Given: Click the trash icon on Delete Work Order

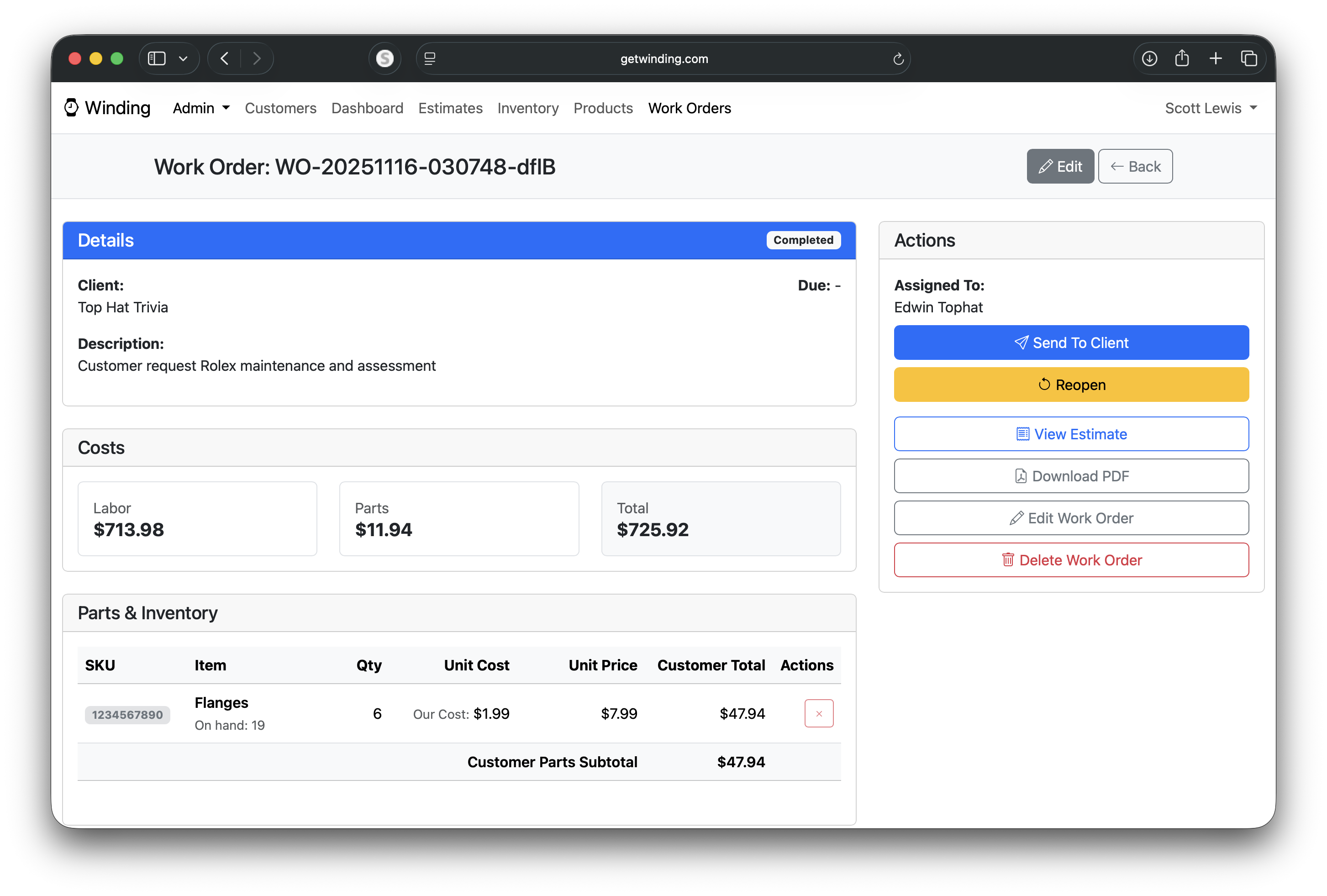Looking at the screenshot, I should tap(1009, 559).
